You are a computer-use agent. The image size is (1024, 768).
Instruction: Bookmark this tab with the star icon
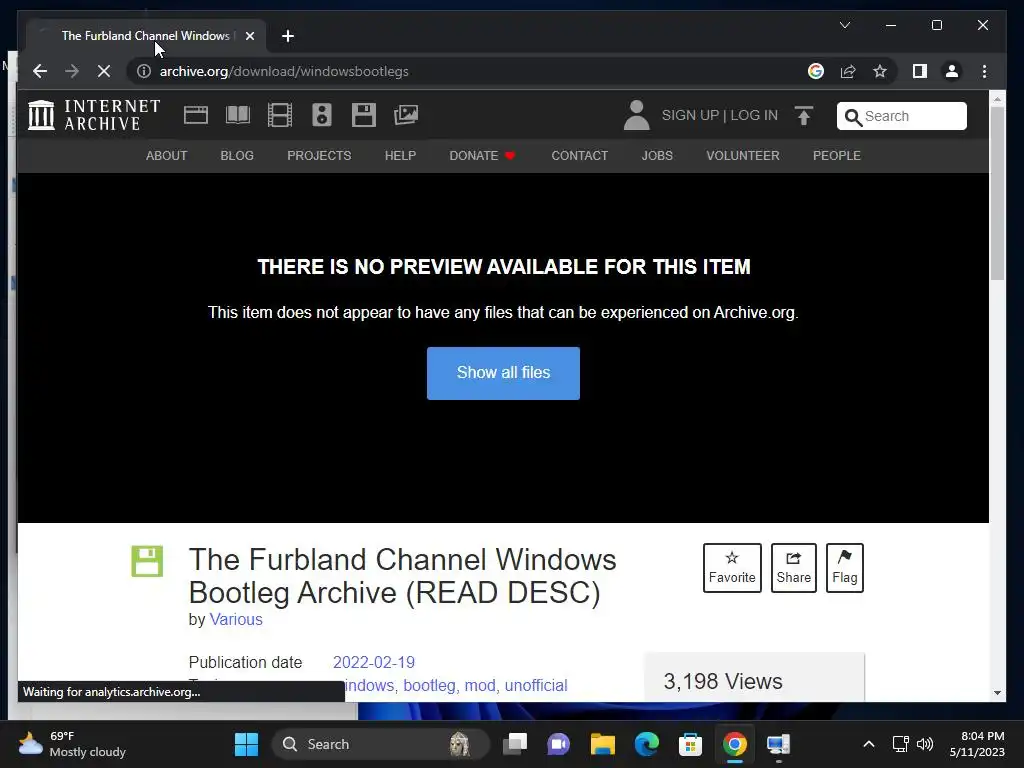pos(880,71)
